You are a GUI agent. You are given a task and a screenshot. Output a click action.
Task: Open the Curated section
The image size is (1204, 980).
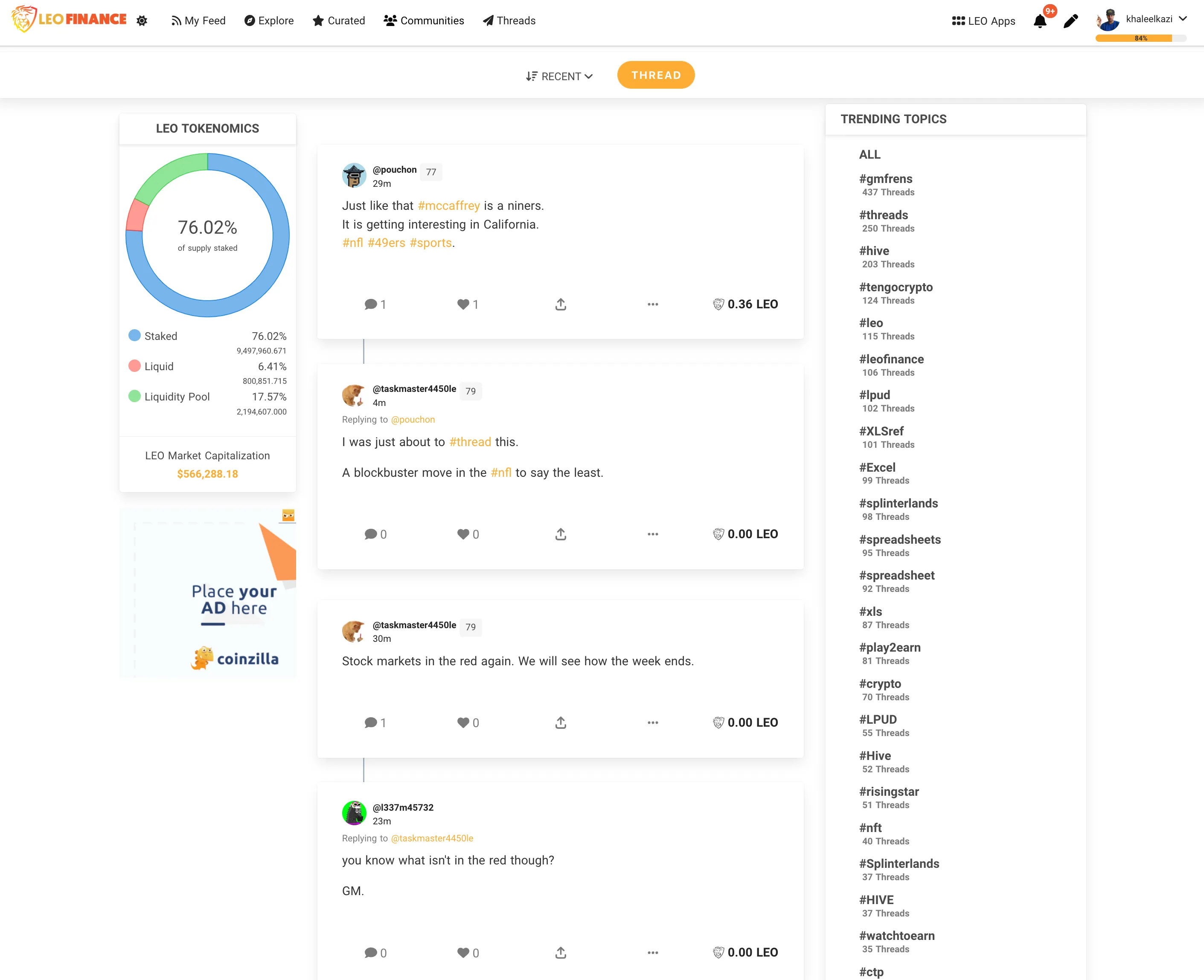(339, 20)
